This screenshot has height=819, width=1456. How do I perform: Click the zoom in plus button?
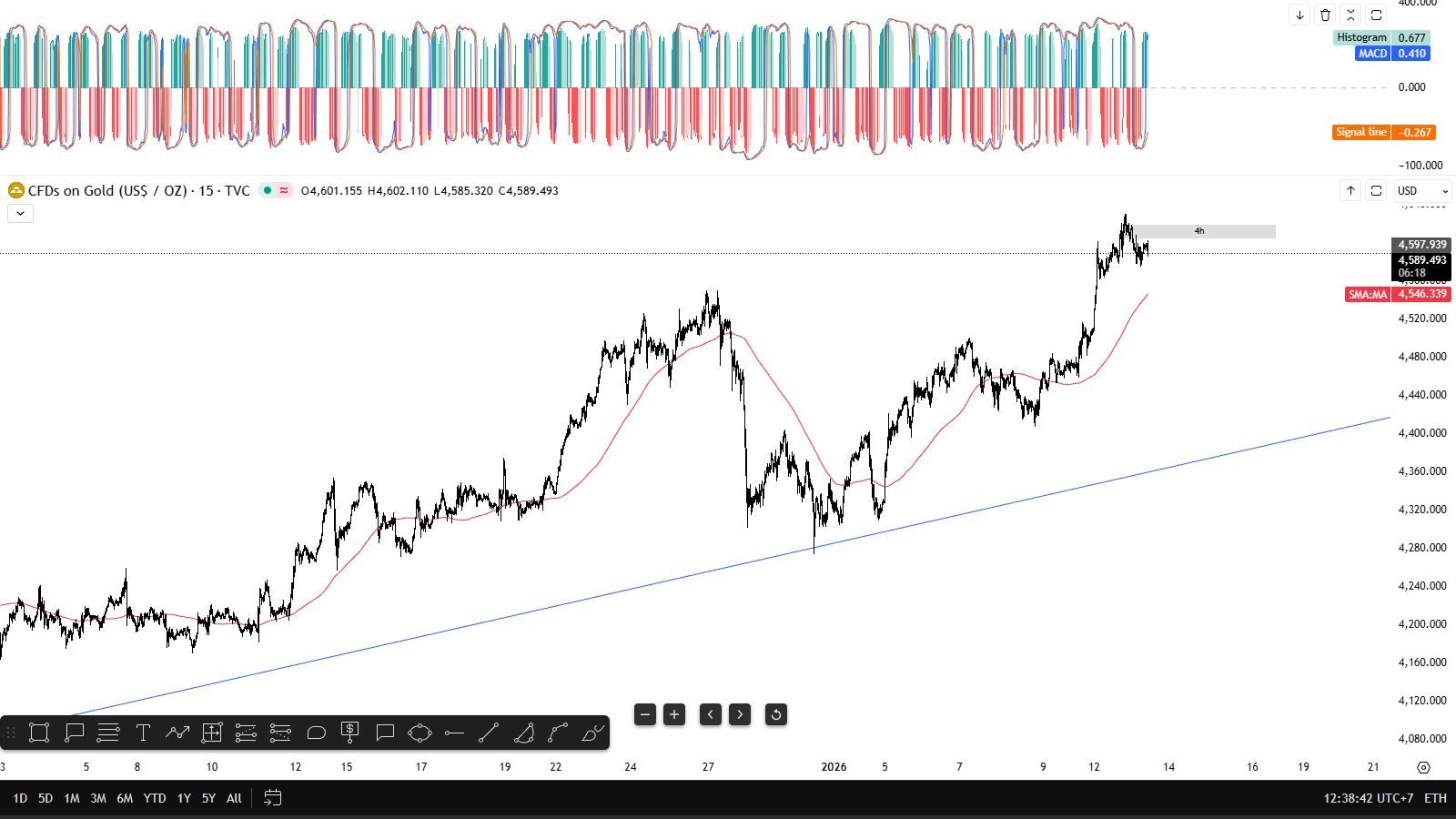point(674,714)
